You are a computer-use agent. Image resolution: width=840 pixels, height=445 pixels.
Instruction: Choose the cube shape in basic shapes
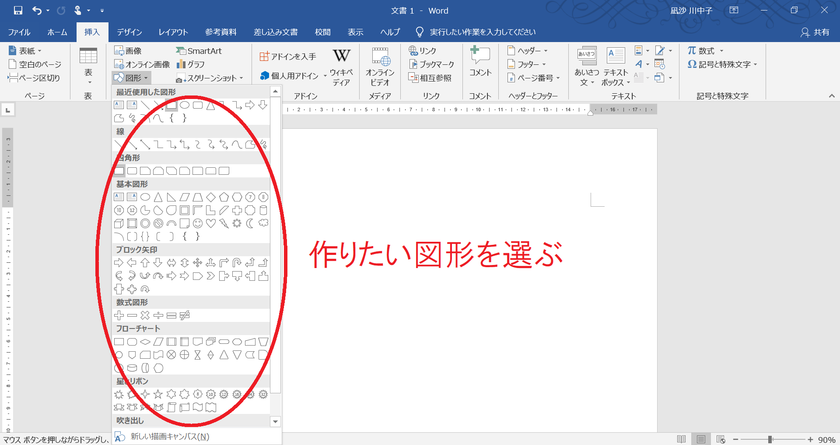[x=119, y=223]
